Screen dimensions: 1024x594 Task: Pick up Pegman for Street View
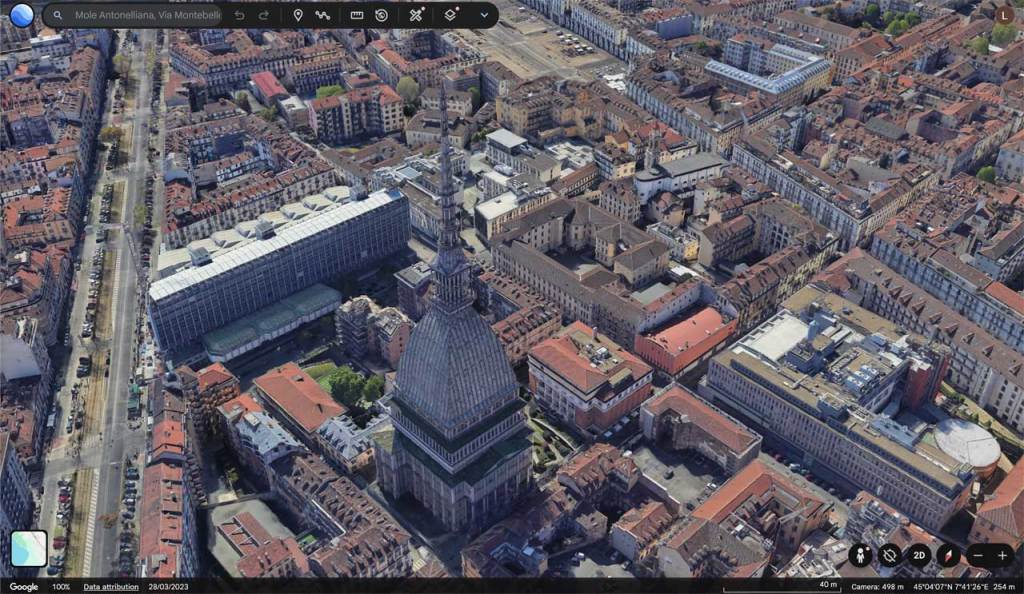pyautogui.click(x=861, y=555)
